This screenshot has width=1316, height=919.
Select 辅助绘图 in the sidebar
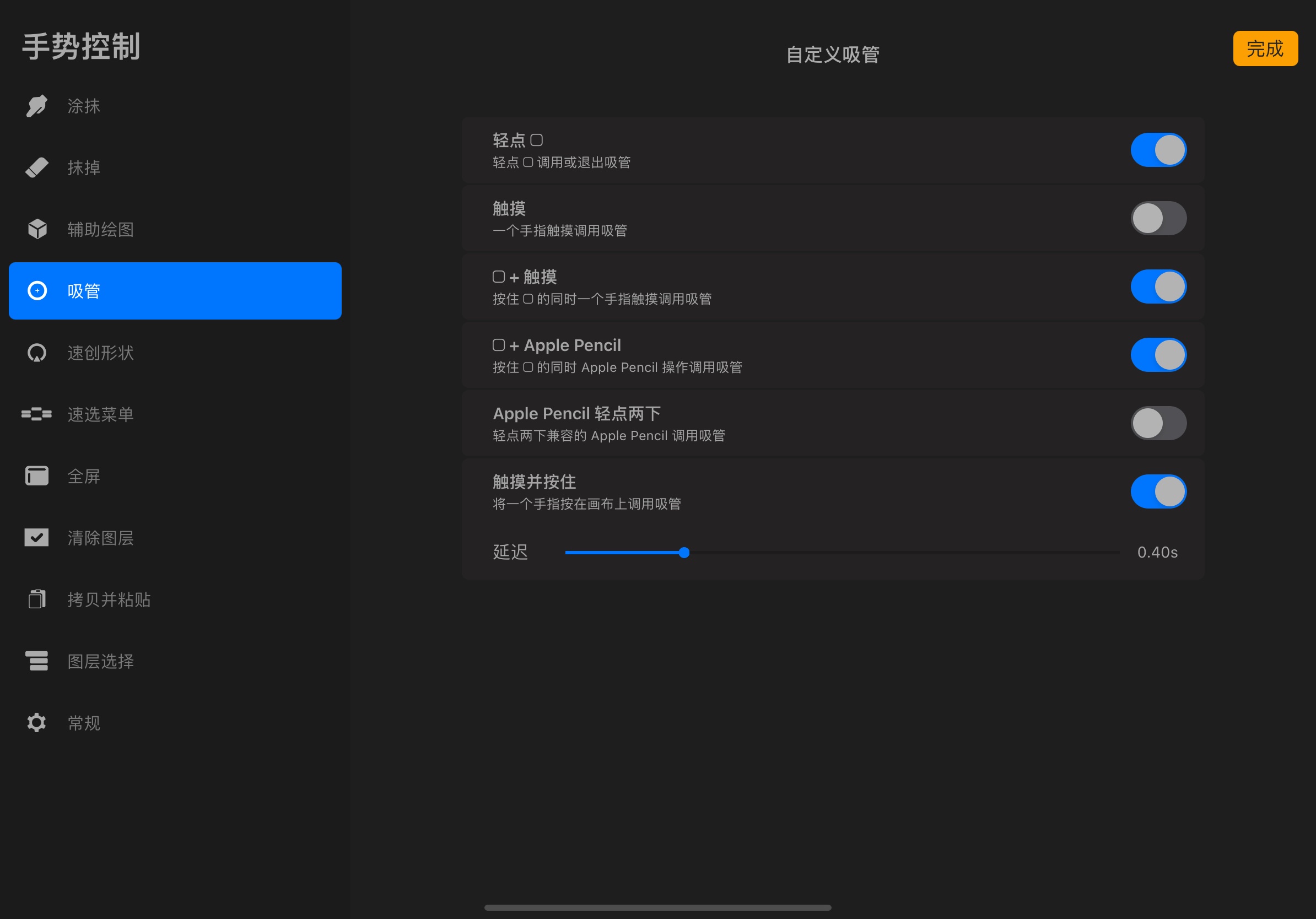(175, 229)
